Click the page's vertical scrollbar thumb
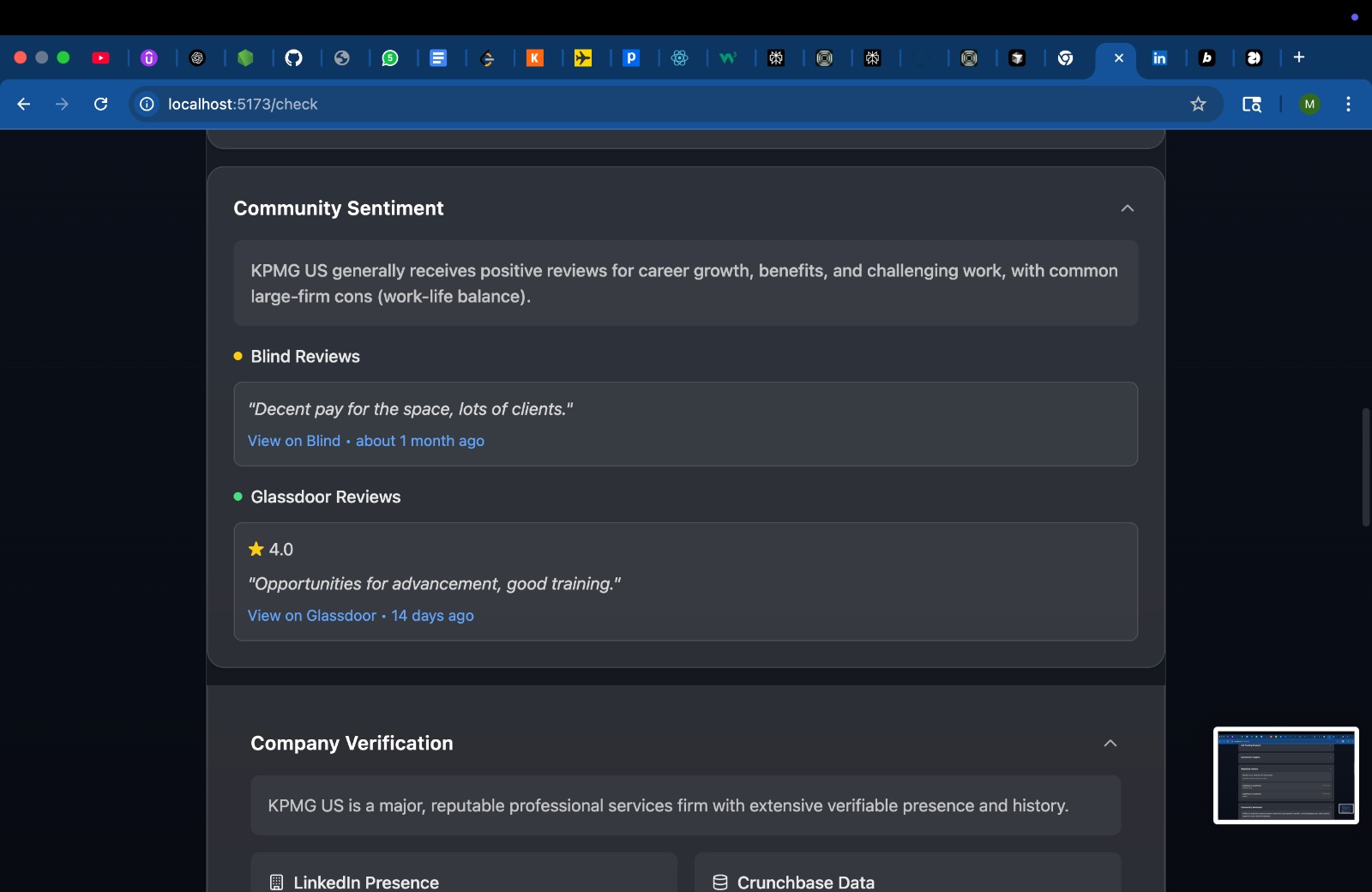The width and height of the screenshot is (1372, 892). click(1366, 467)
